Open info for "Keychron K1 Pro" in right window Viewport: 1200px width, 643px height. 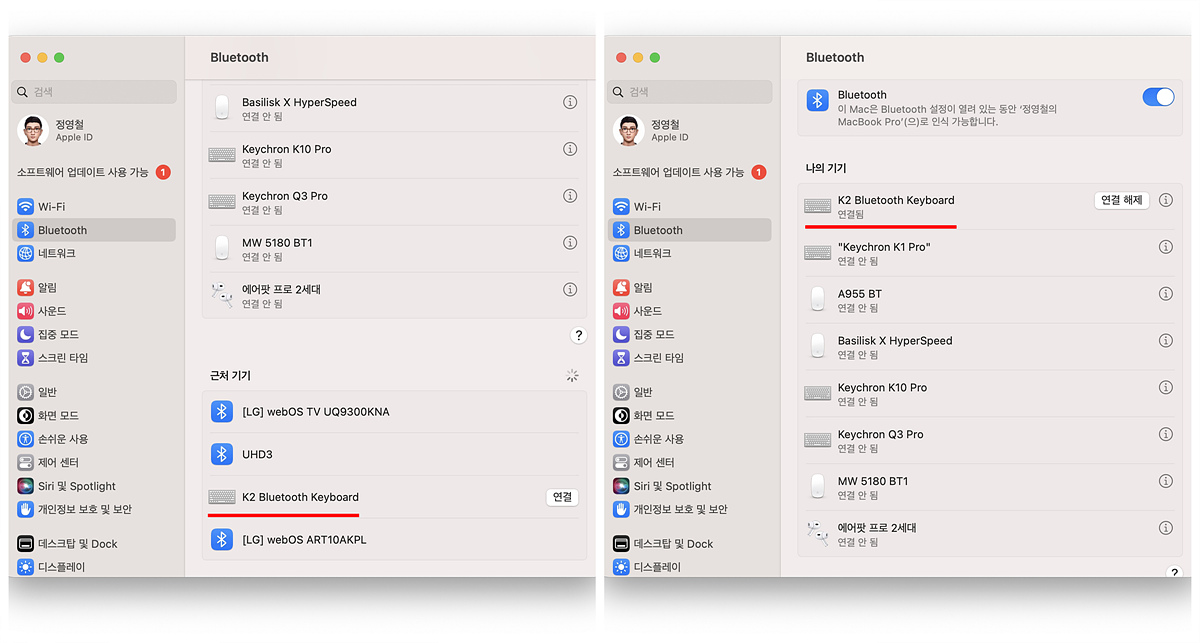click(1165, 247)
